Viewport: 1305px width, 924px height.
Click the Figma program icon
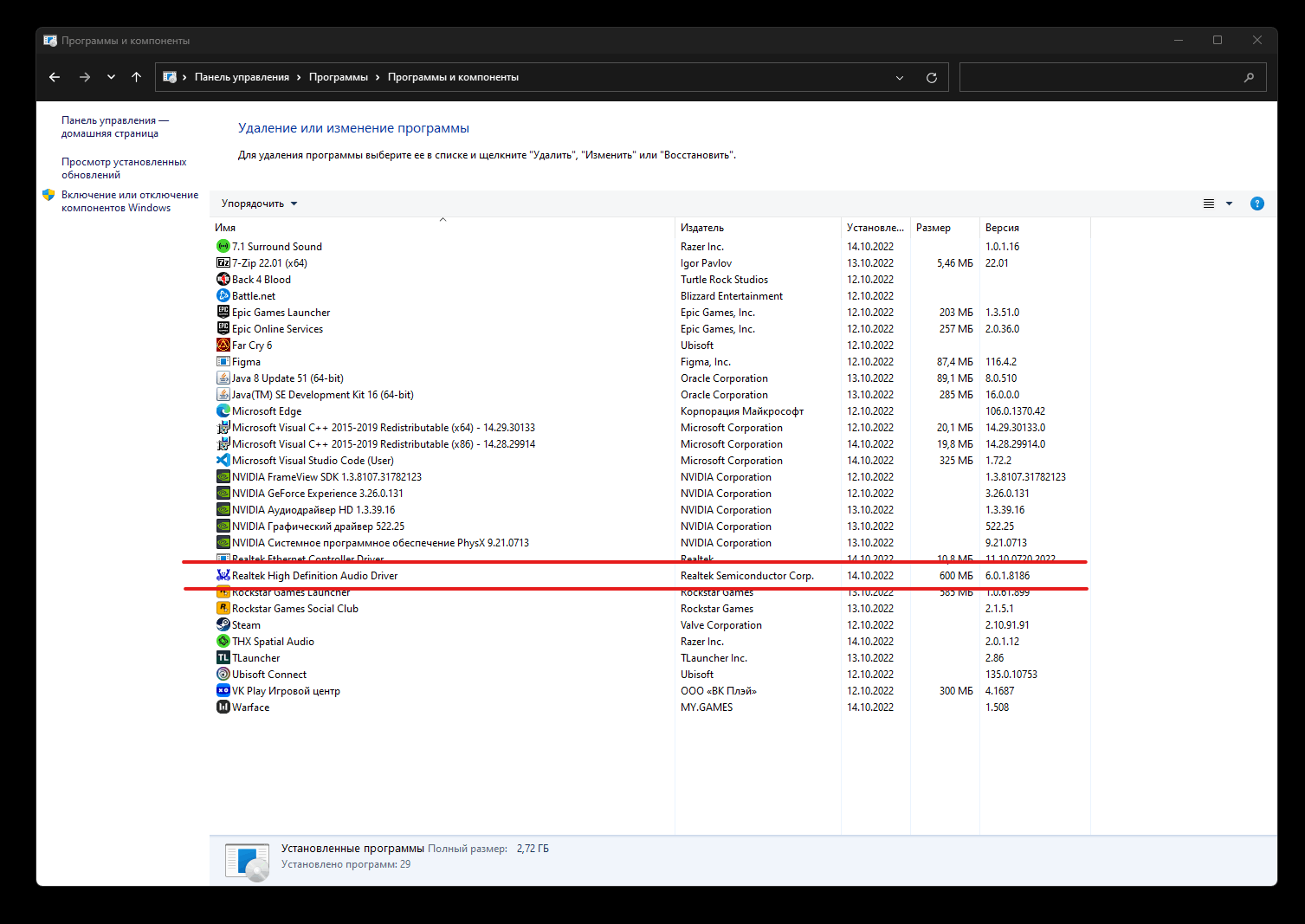pyautogui.click(x=223, y=362)
